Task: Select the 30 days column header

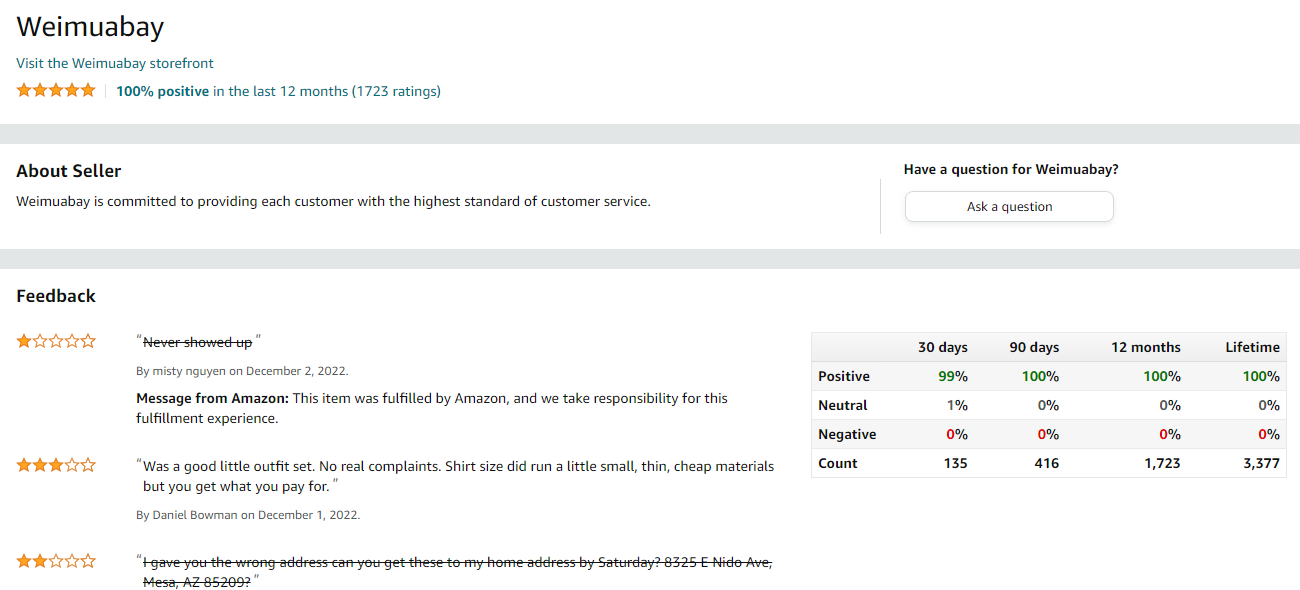Action: pos(942,347)
